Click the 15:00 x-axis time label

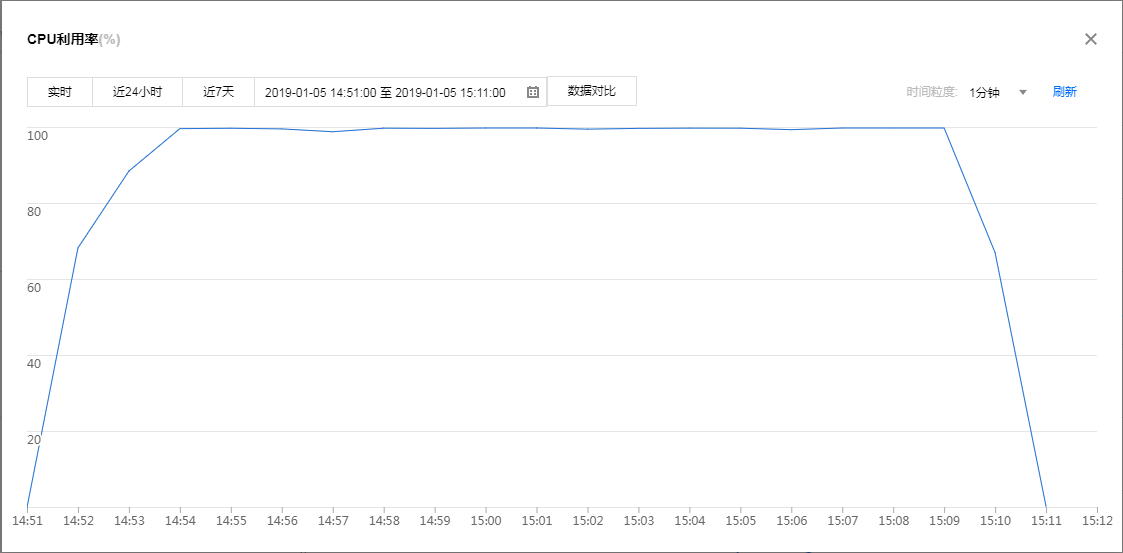point(486,521)
